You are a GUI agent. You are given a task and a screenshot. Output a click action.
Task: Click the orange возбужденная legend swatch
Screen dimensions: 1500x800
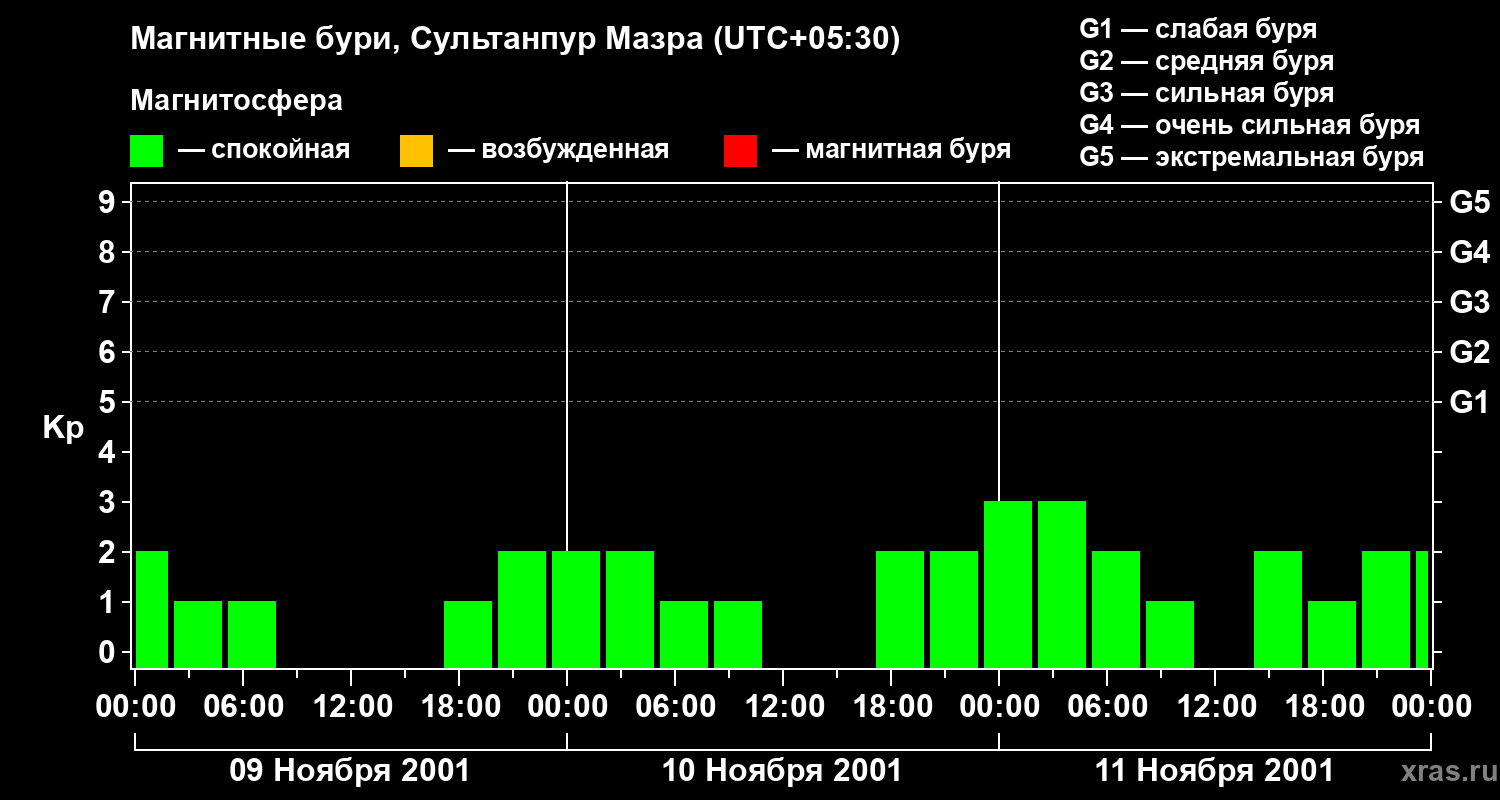tap(416, 151)
